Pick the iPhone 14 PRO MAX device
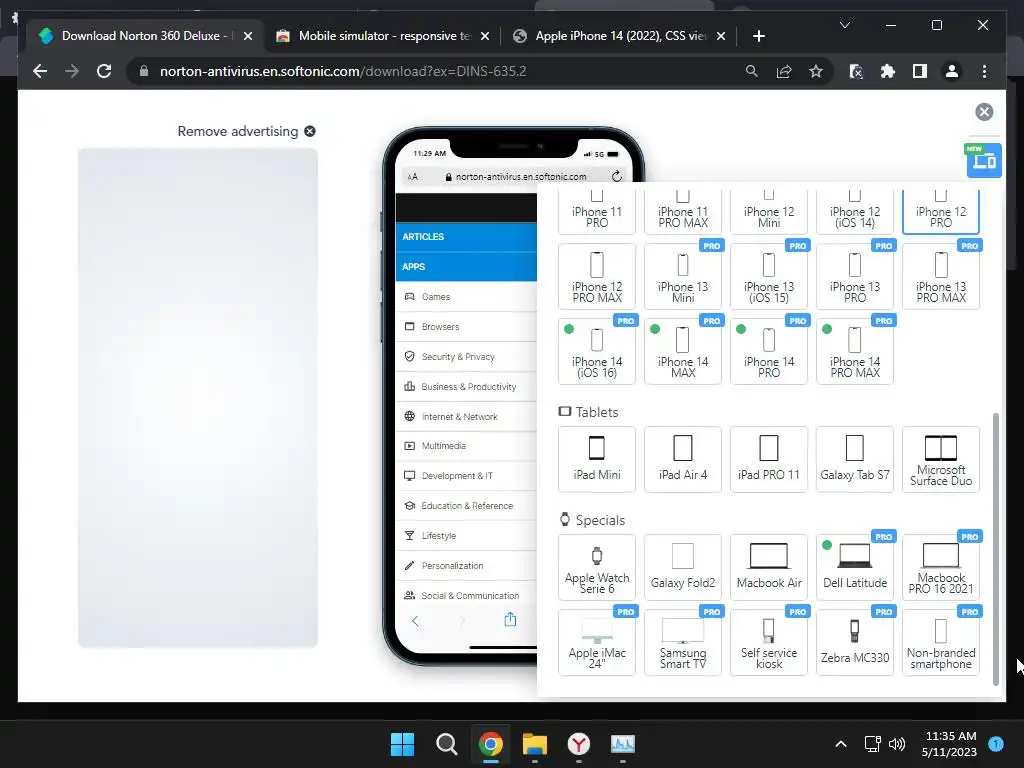1024x768 pixels. tap(854, 351)
